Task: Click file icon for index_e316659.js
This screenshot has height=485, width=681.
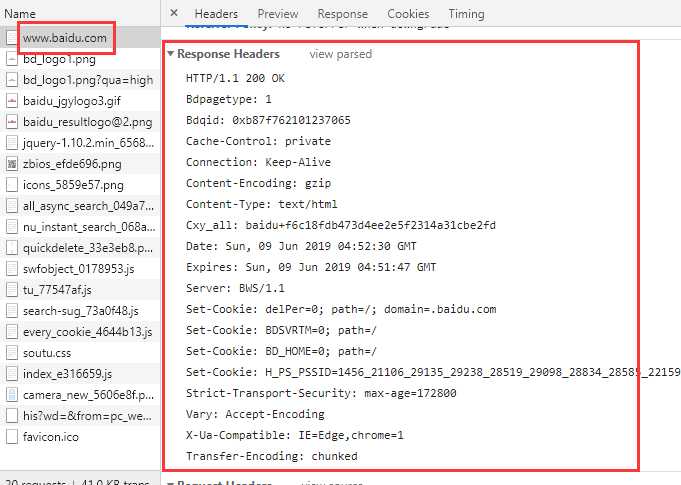Action: (x=12, y=374)
